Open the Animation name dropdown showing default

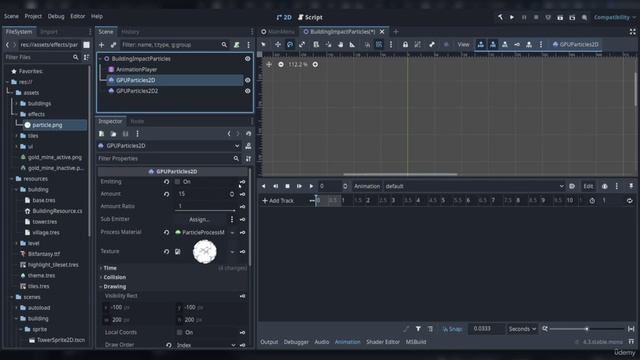point(474,186)
